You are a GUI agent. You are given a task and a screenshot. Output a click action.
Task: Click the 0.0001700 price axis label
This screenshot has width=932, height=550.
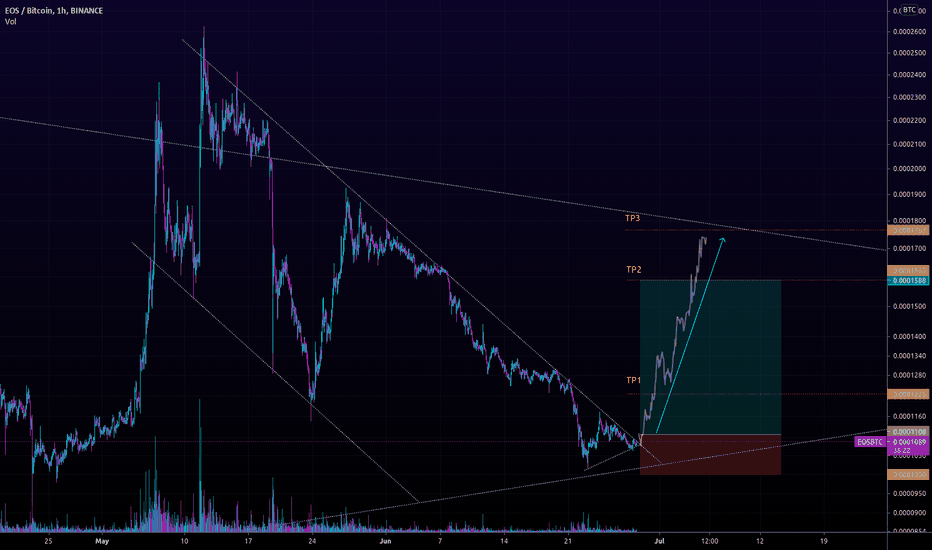click(909, 248)
